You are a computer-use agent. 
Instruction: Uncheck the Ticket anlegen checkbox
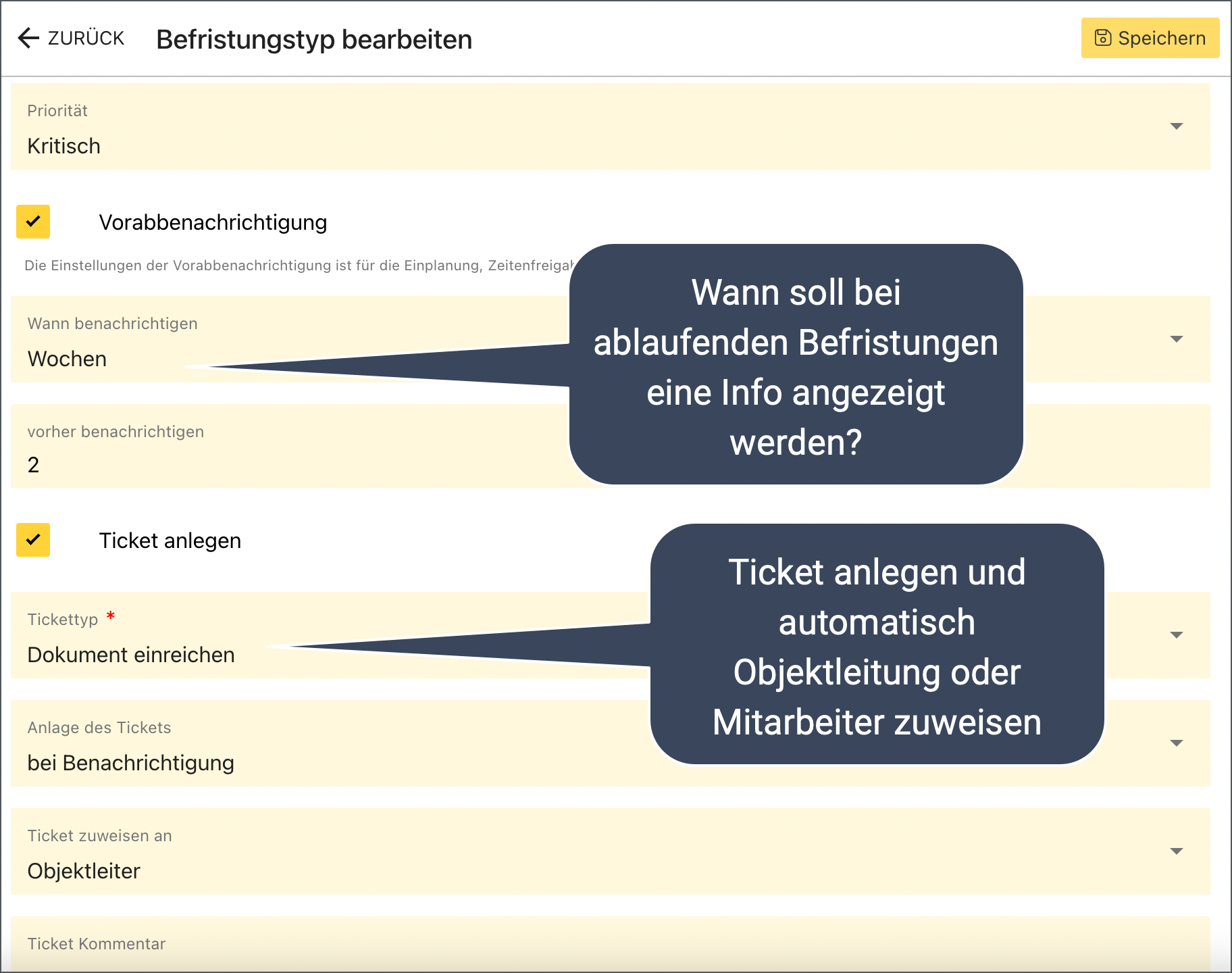[33, 540]
